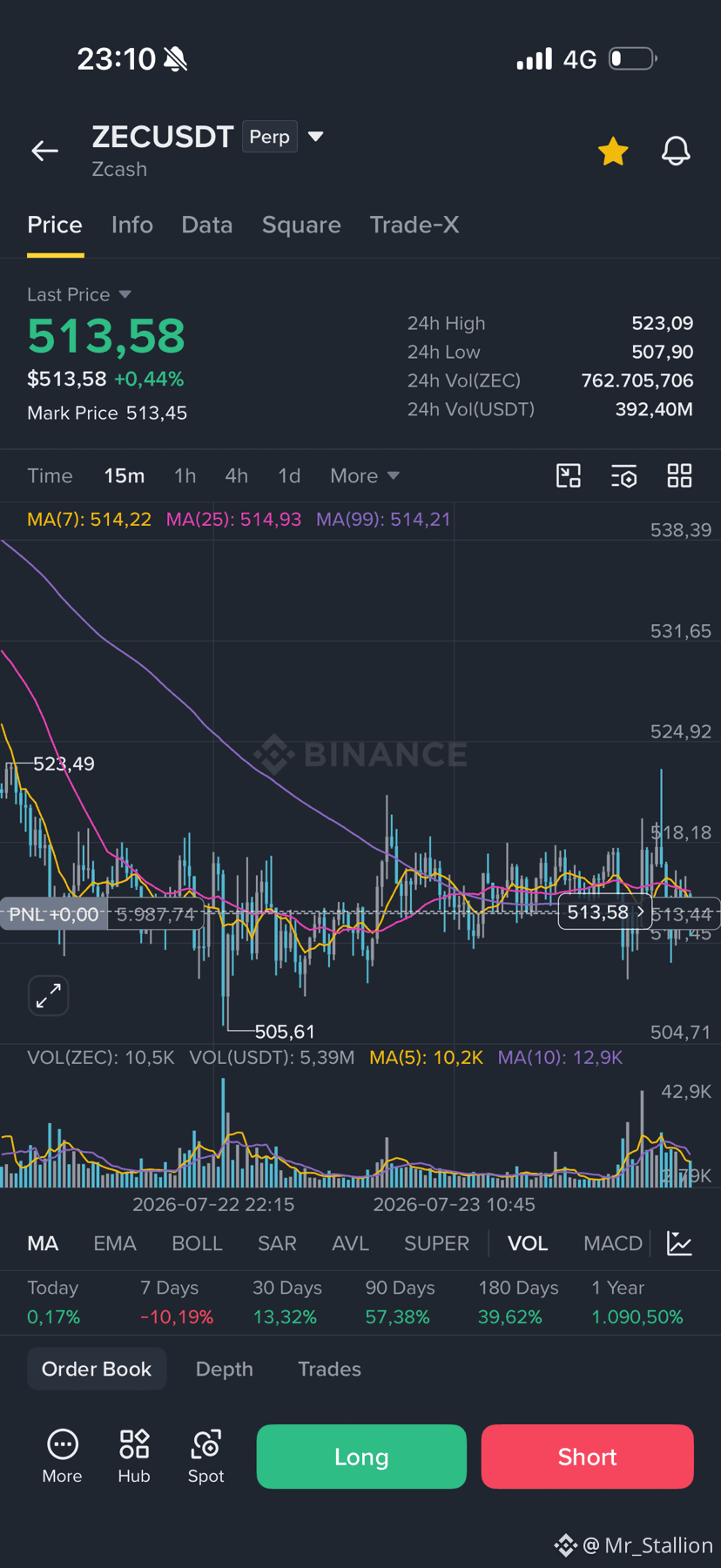Toggle the favorite star for ZECUSDT

pos(613,151)
